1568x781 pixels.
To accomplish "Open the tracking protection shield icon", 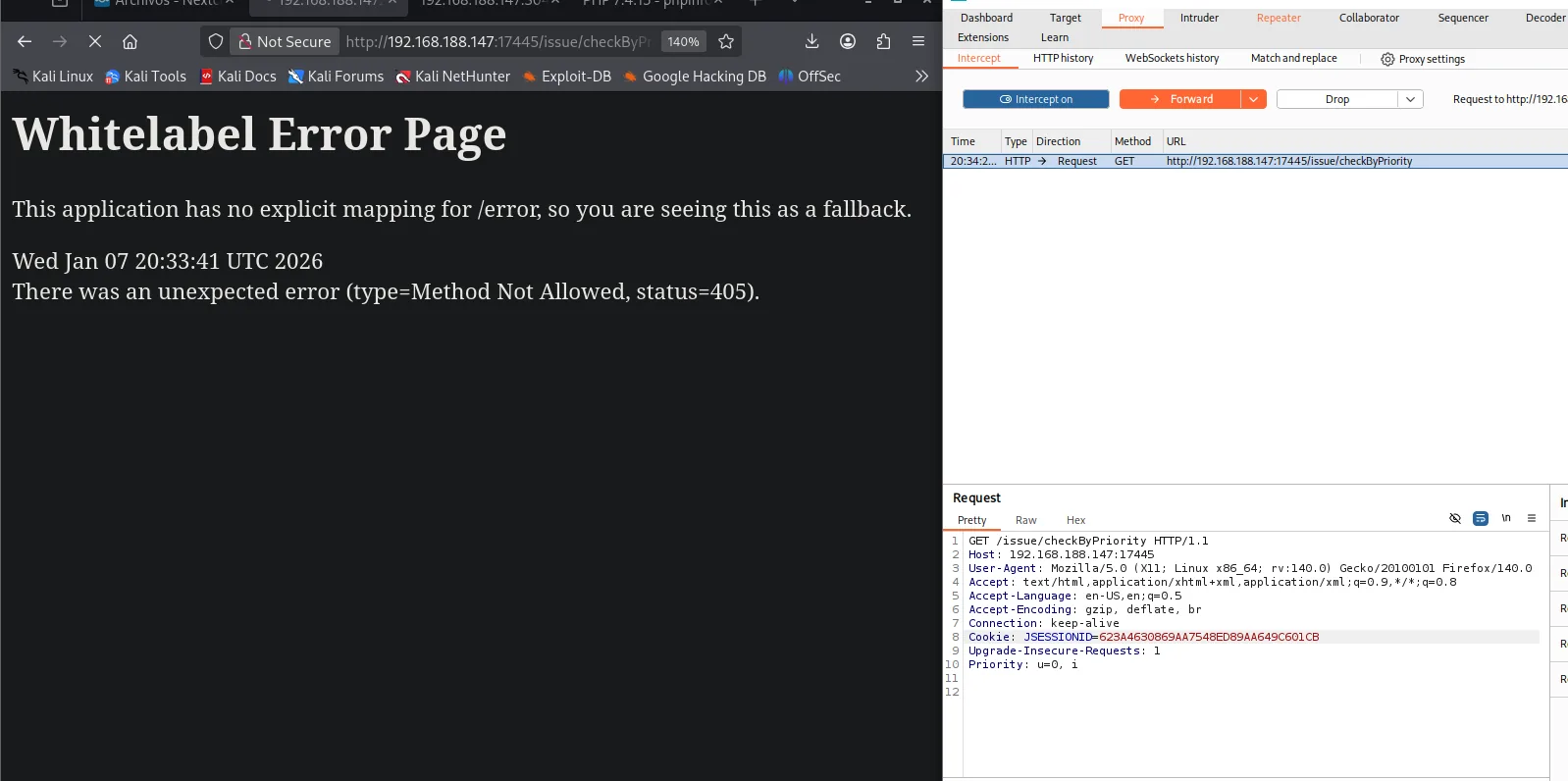I will click(216, 41).
